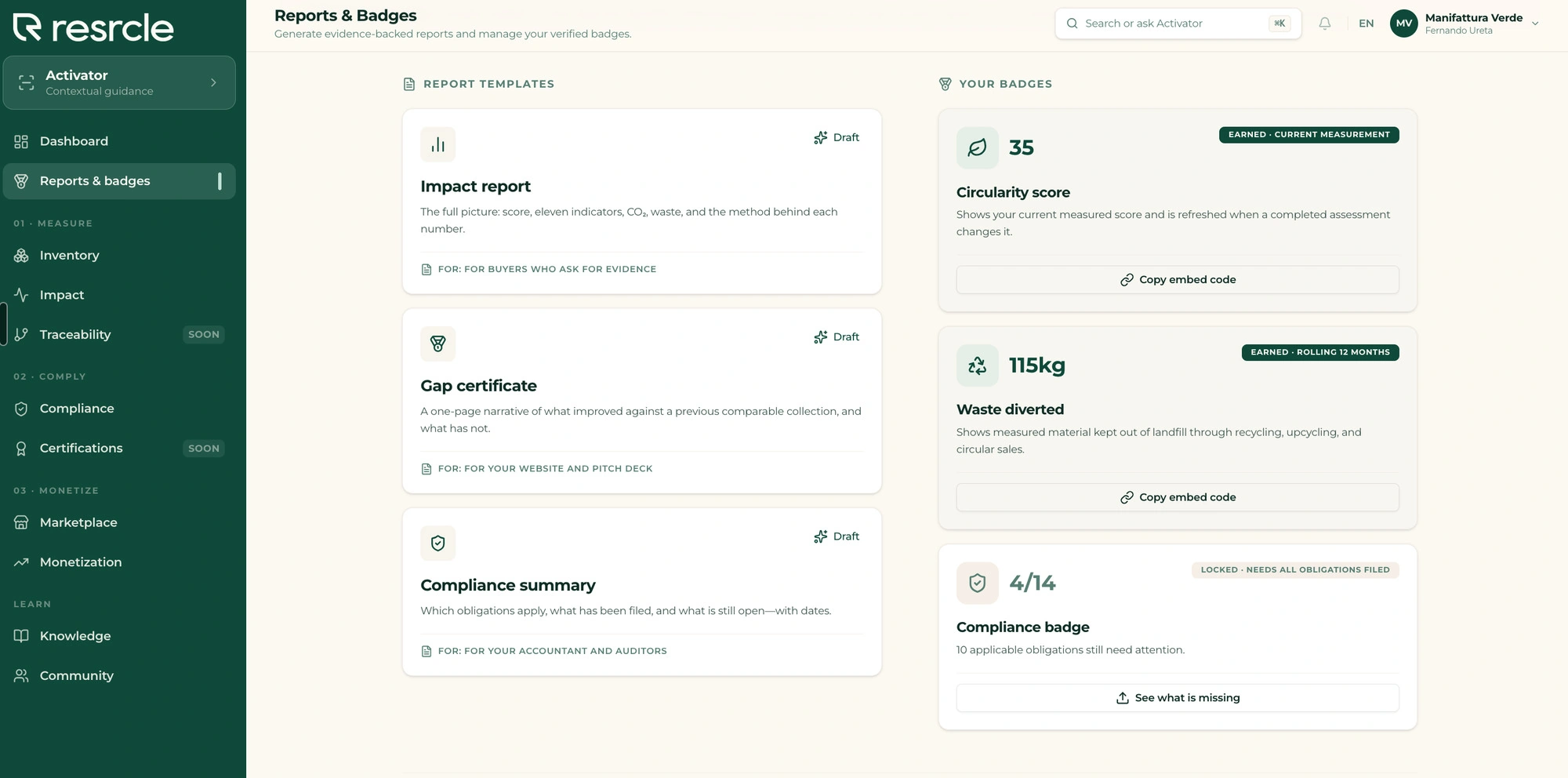Generate Draft for Impact report
Viewport: 1568px width, 778px height.
(x=837, y=137)
